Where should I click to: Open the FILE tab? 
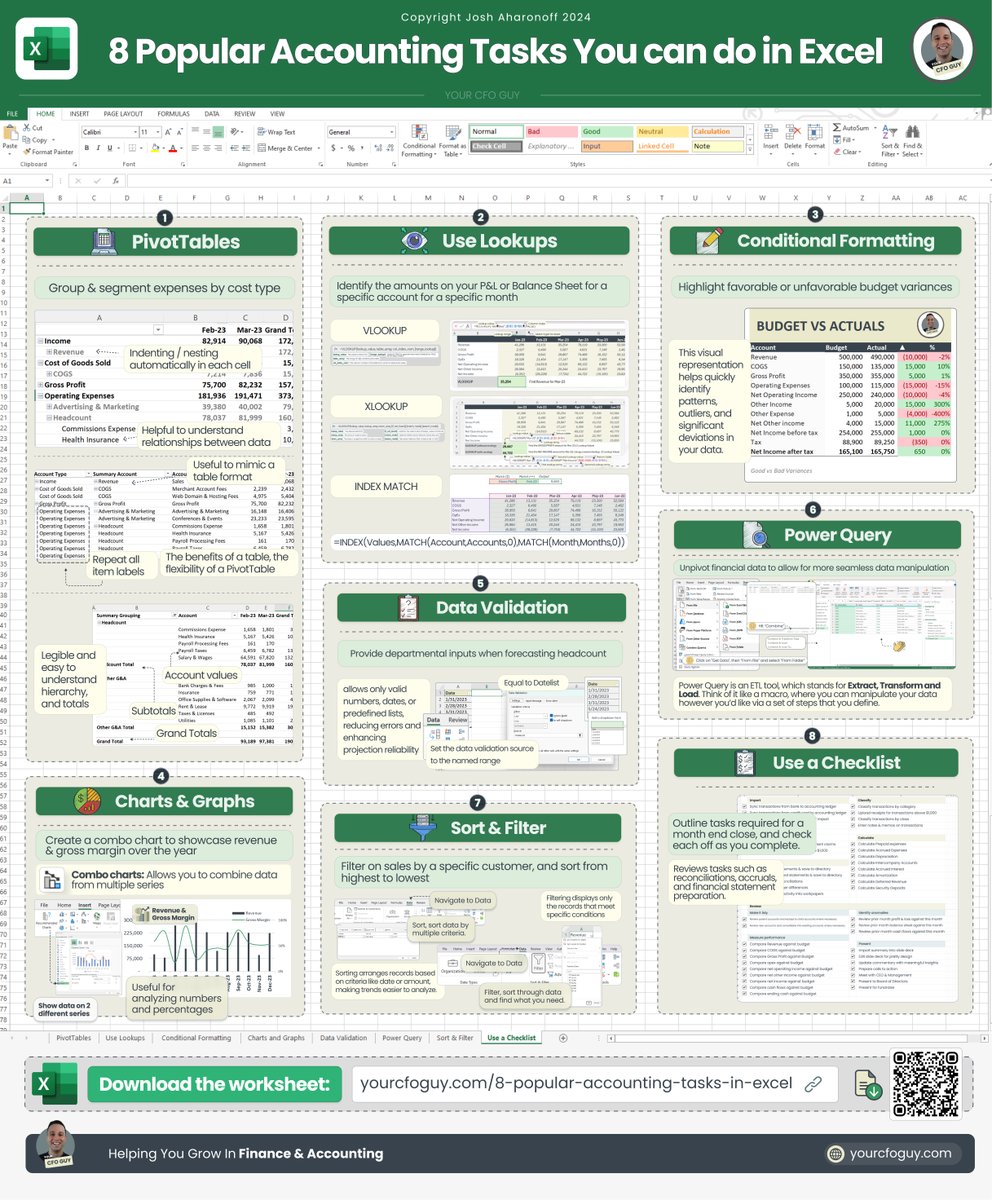point(12,114)
